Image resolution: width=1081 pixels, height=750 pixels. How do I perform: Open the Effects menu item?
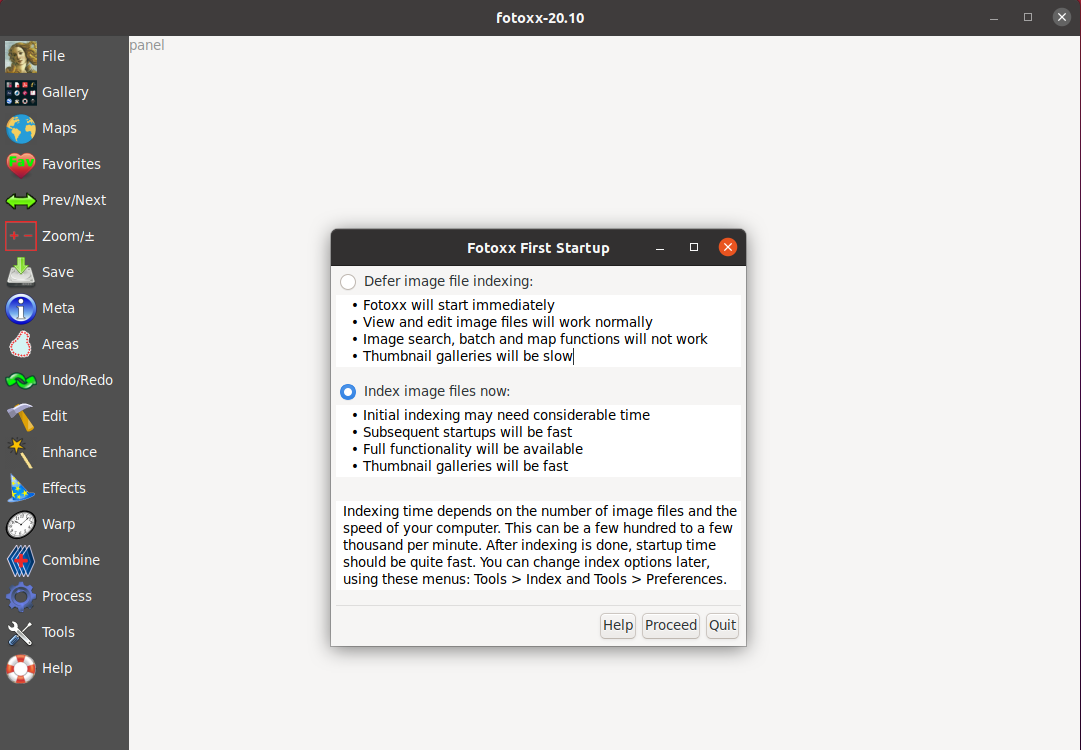tap(63, 488)
